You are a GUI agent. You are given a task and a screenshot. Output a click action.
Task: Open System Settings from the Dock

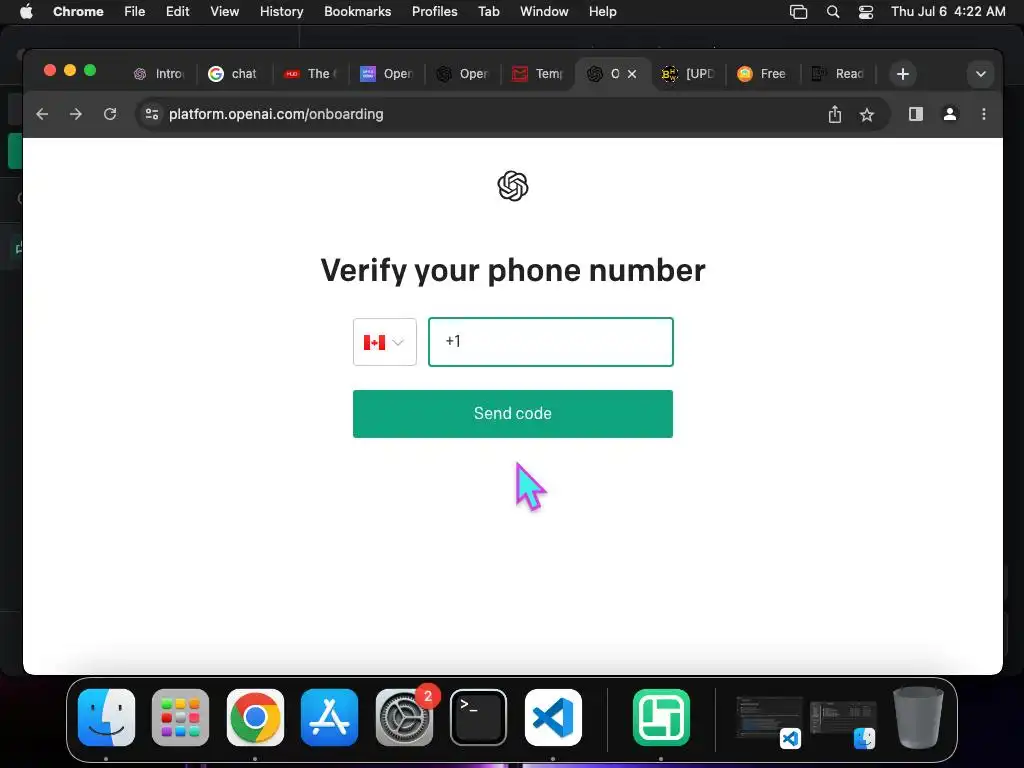404,717
